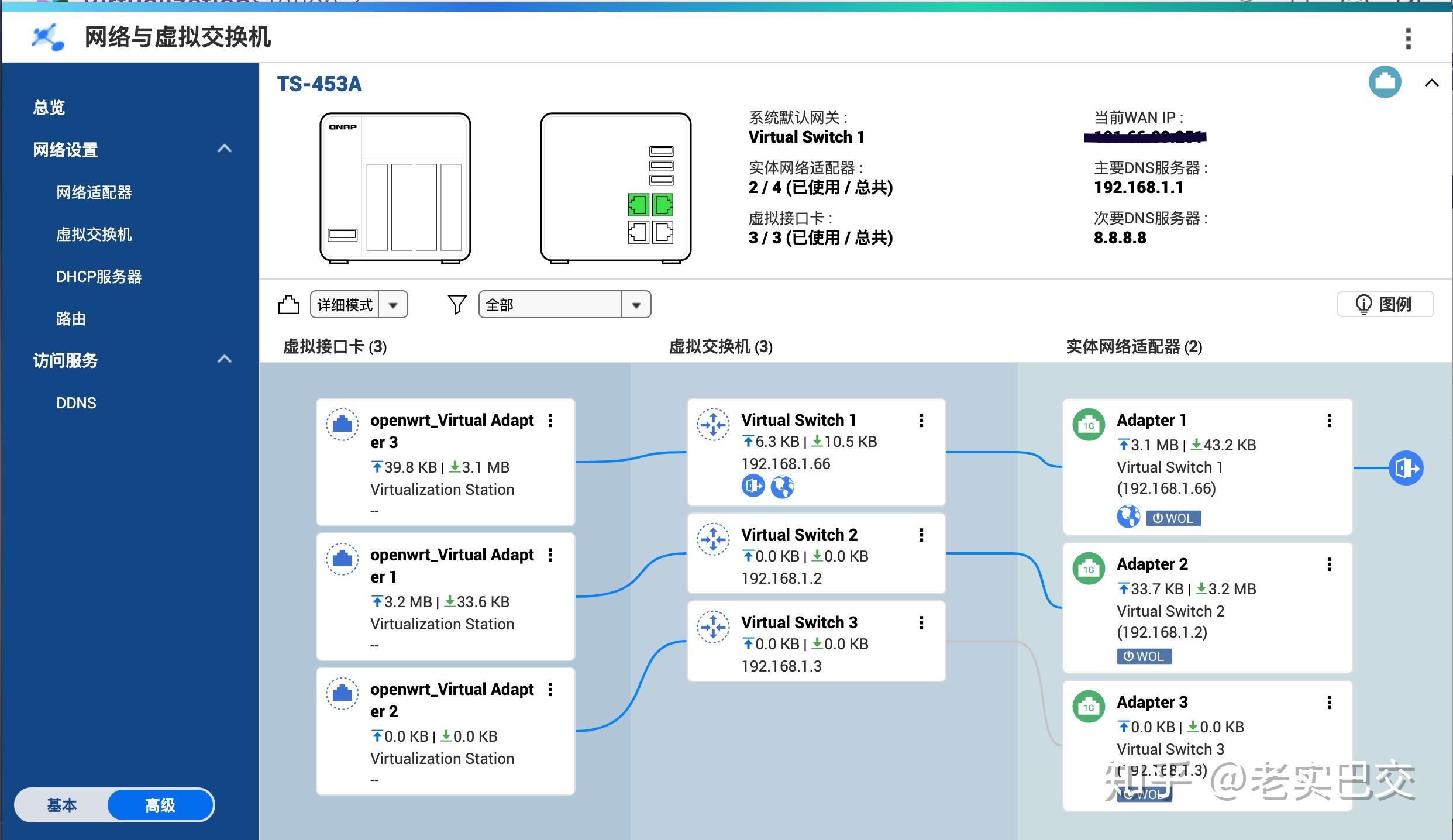Click the 虚拟接口卡 (3) column header
1453x840 pixels.
(335, 347)
